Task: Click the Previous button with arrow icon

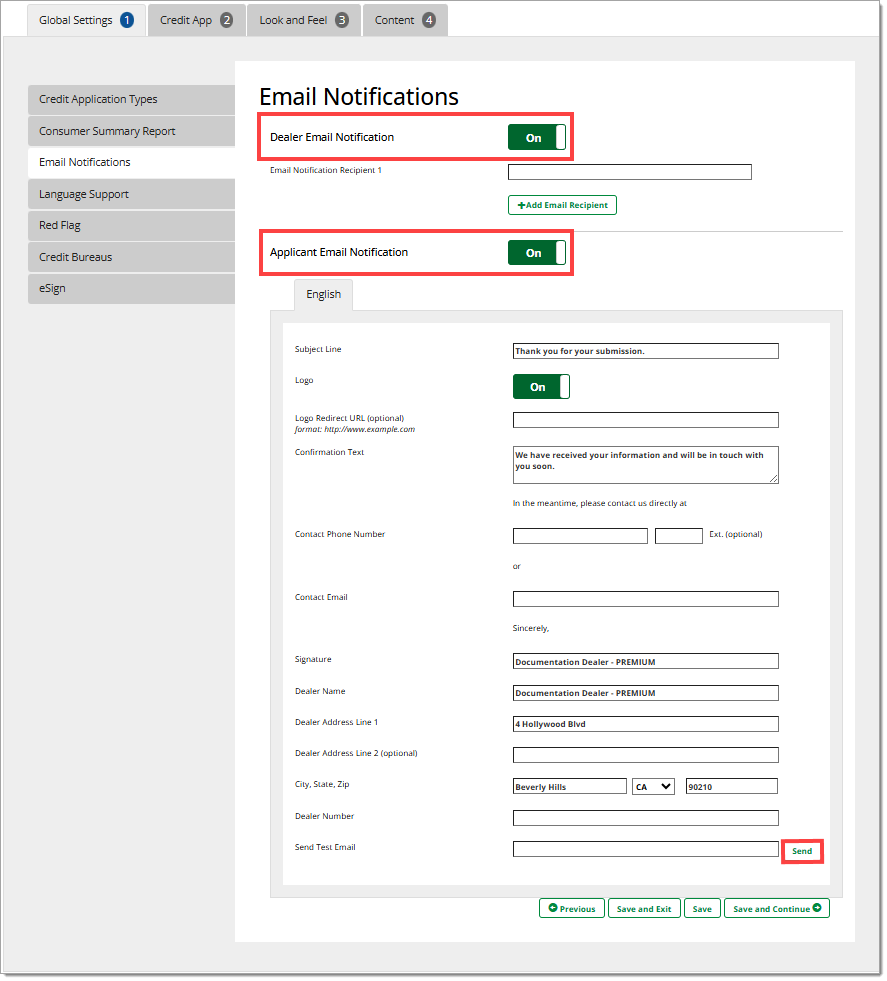Action: [571, 908]
